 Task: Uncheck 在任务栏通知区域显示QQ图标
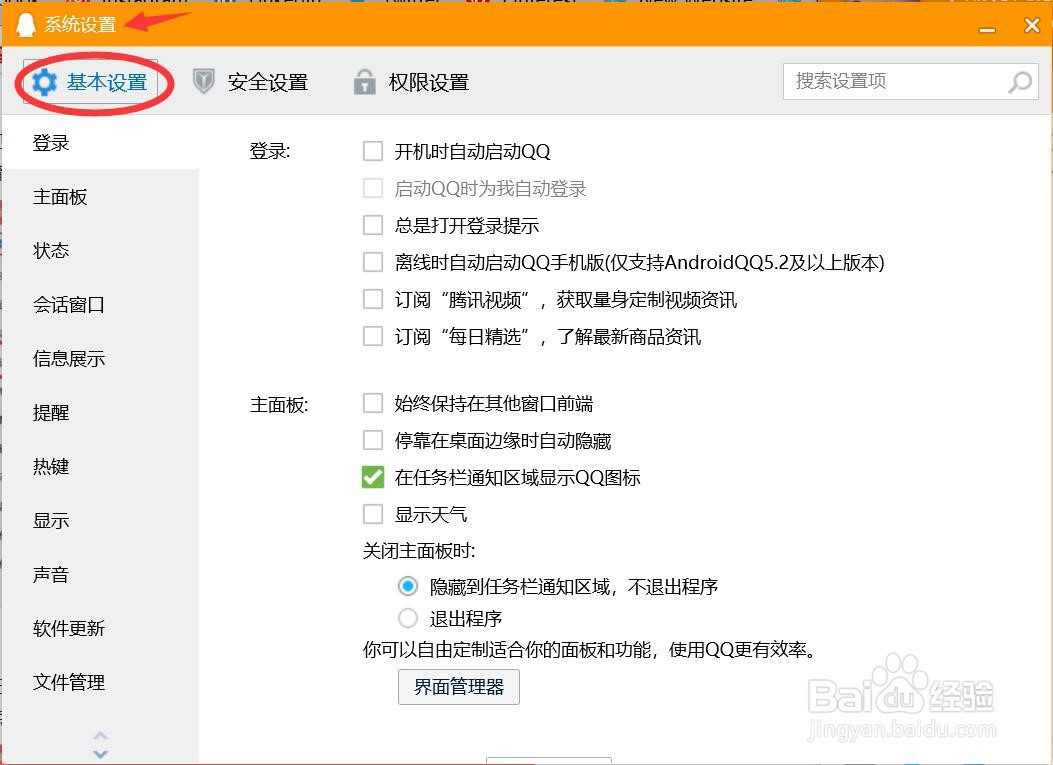373,478
